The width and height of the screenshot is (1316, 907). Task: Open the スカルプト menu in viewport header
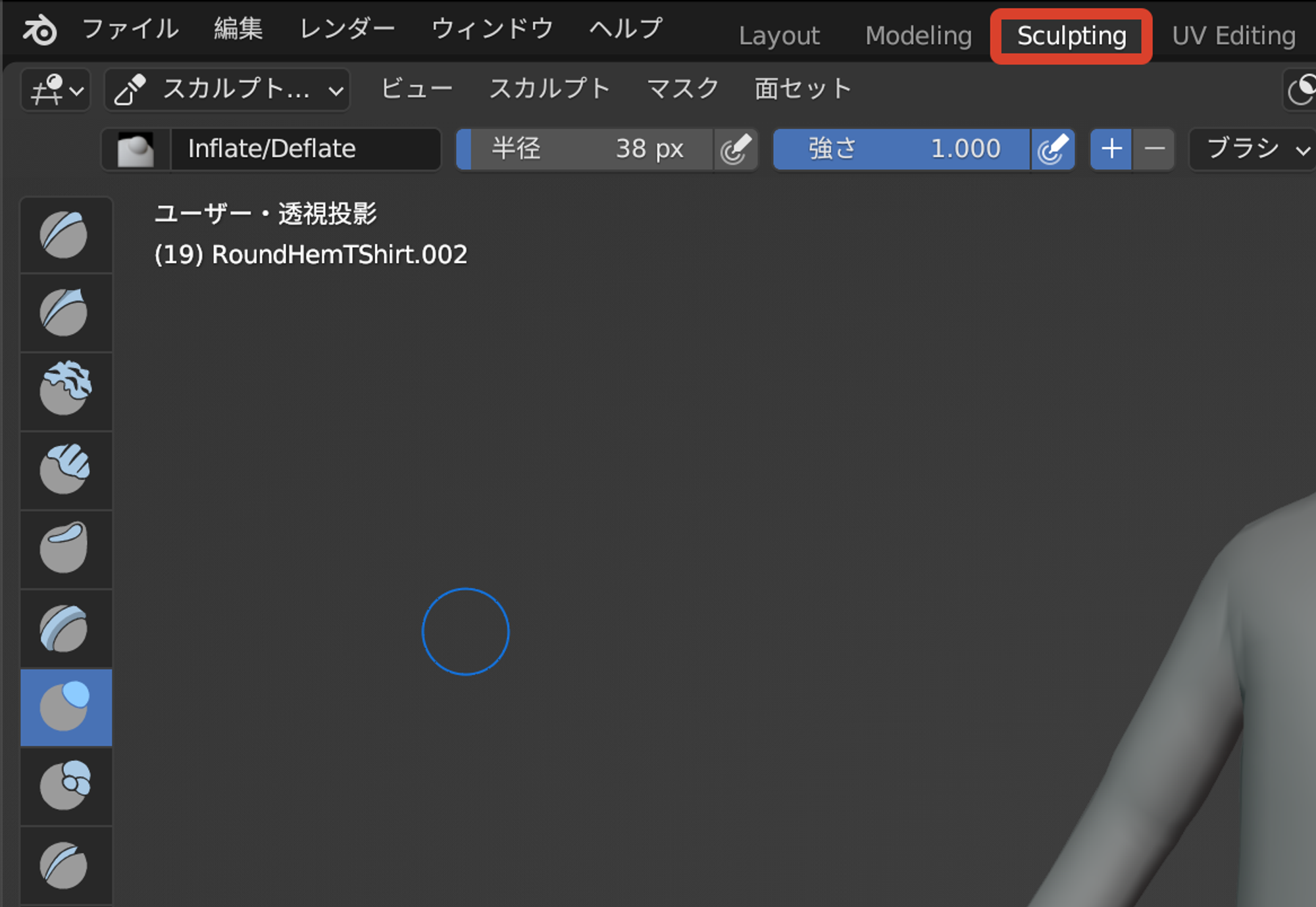pos(550,89)
